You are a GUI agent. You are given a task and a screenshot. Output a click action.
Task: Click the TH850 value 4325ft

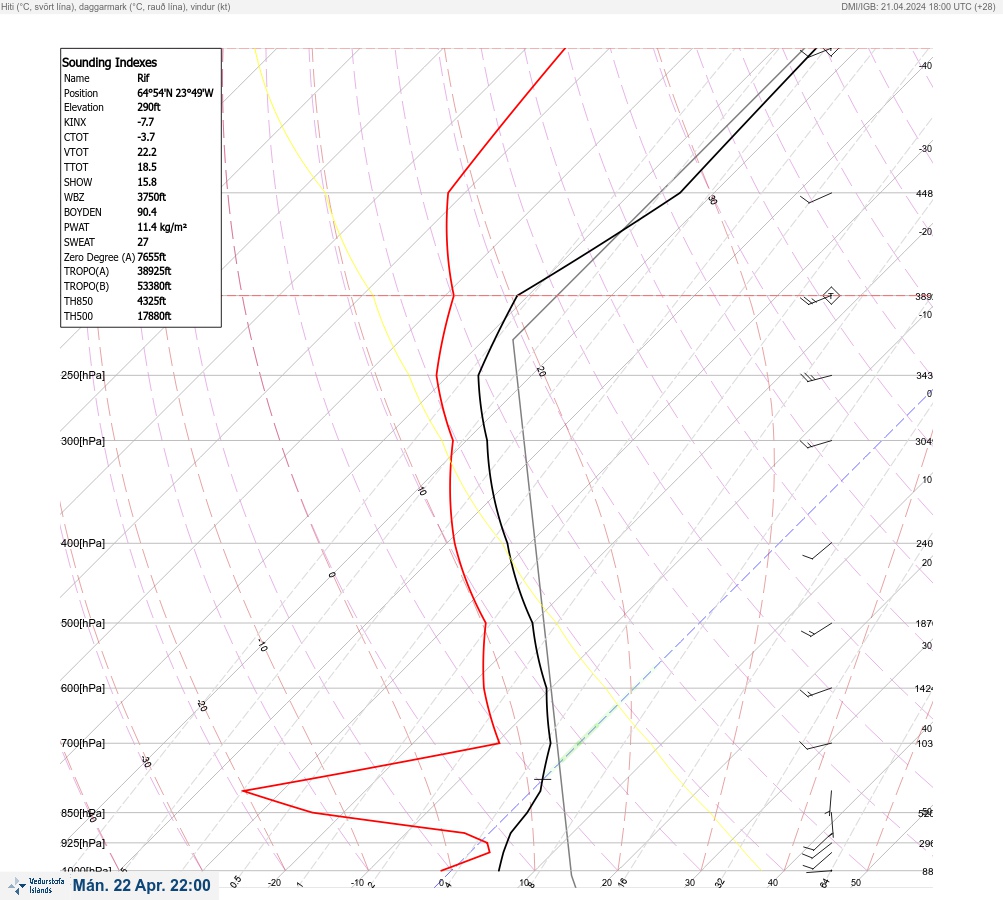(152, 301)
